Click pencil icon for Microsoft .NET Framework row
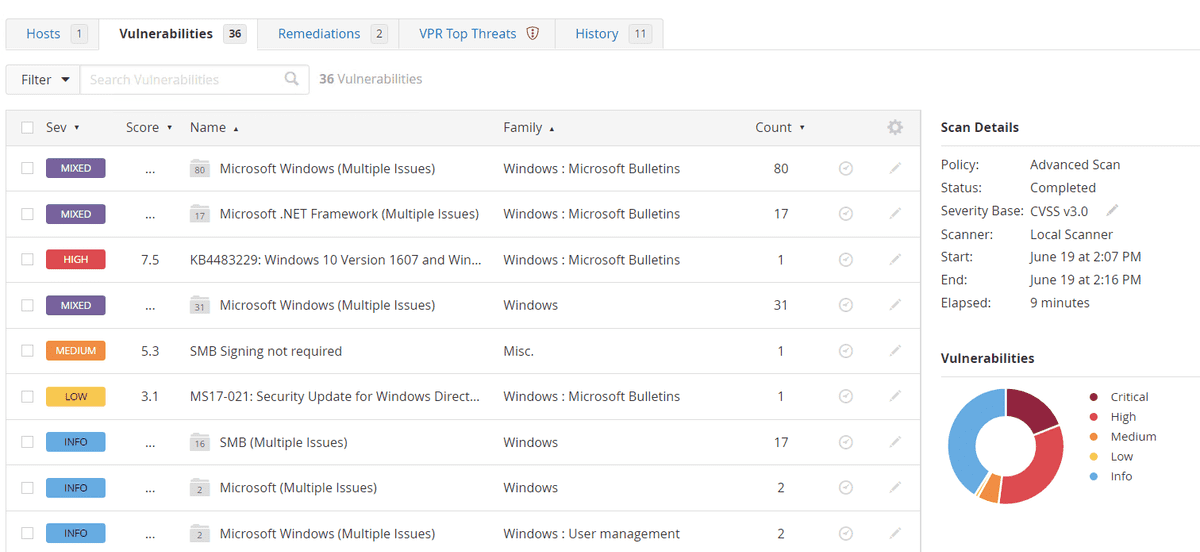 (x=895, y=214)
